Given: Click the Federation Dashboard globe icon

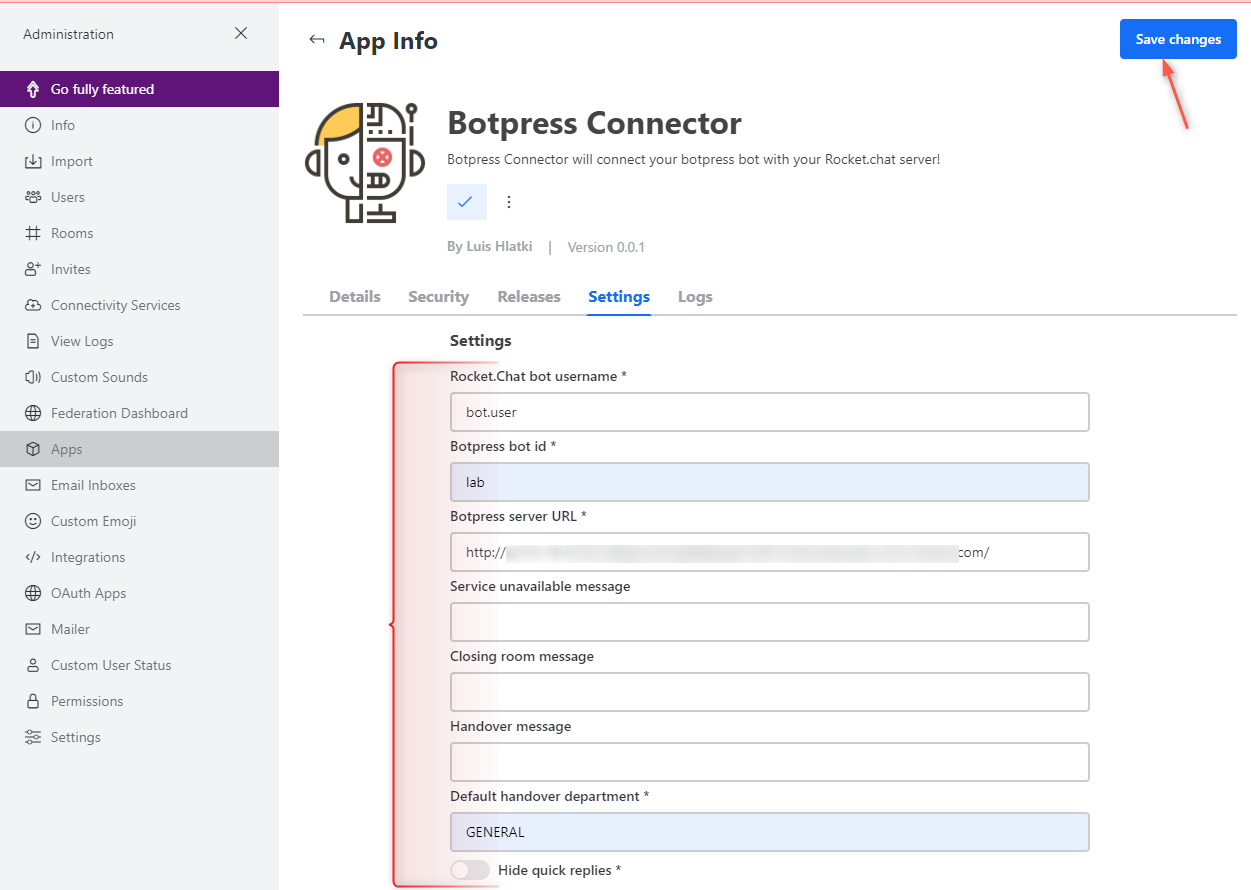Looking at the screenshot, I should pos(33,413).
